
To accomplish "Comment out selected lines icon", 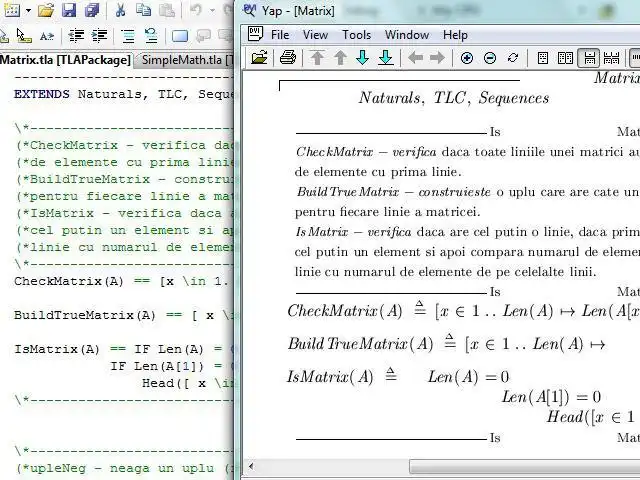I will click(128, 36).
